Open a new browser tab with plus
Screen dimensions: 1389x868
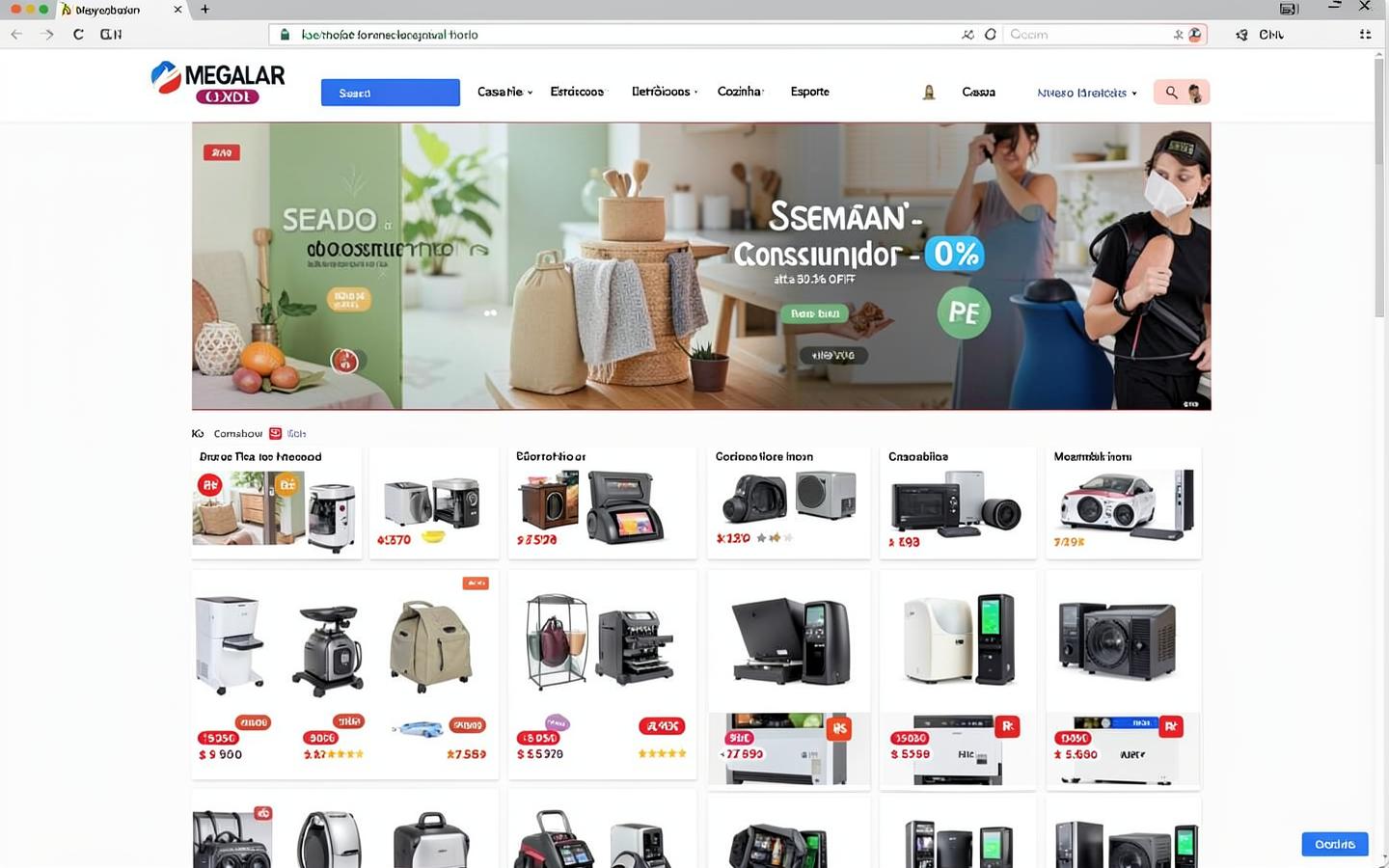pos(204,9)
